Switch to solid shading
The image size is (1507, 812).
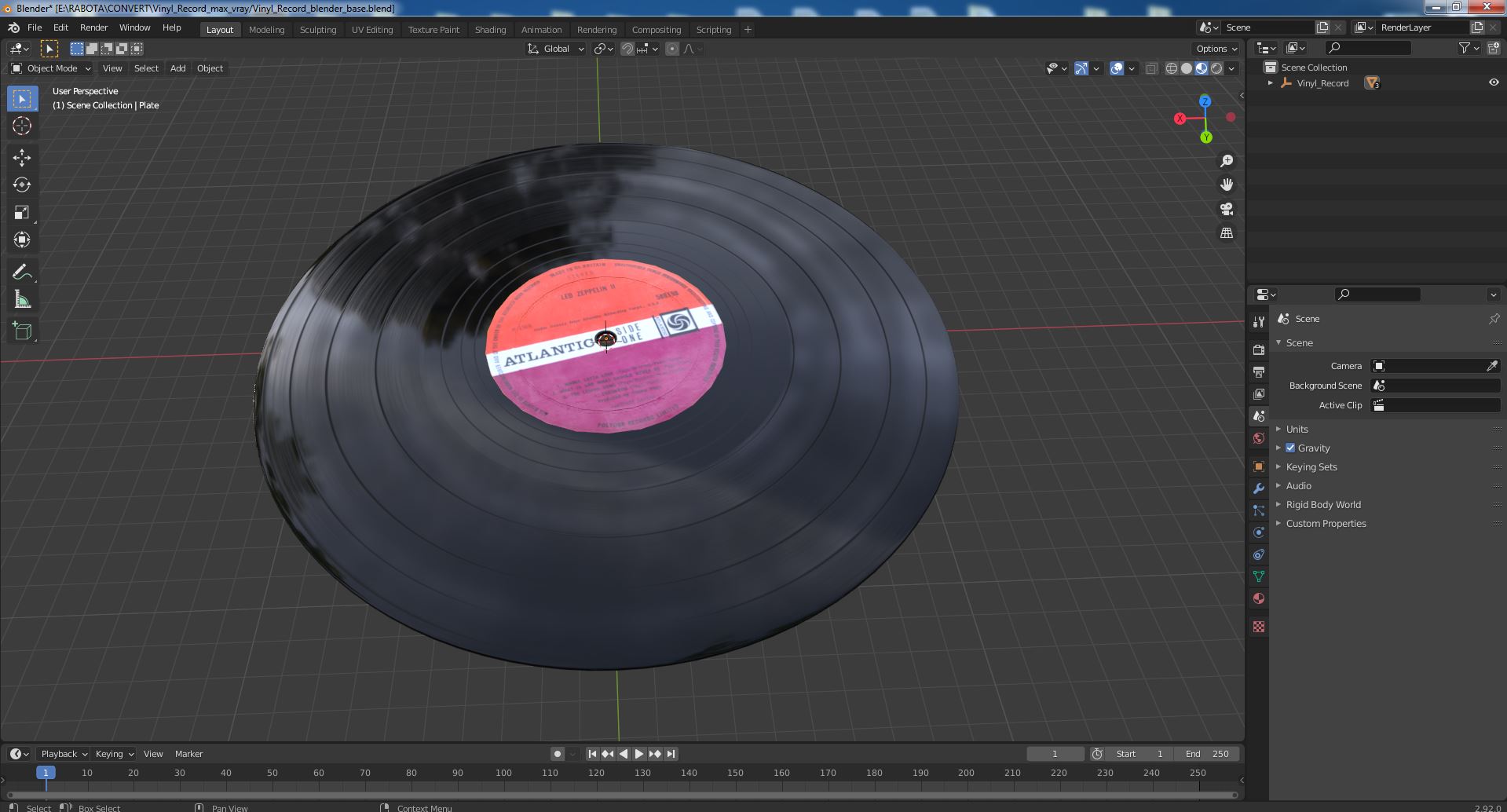(x=1187, y=68)
